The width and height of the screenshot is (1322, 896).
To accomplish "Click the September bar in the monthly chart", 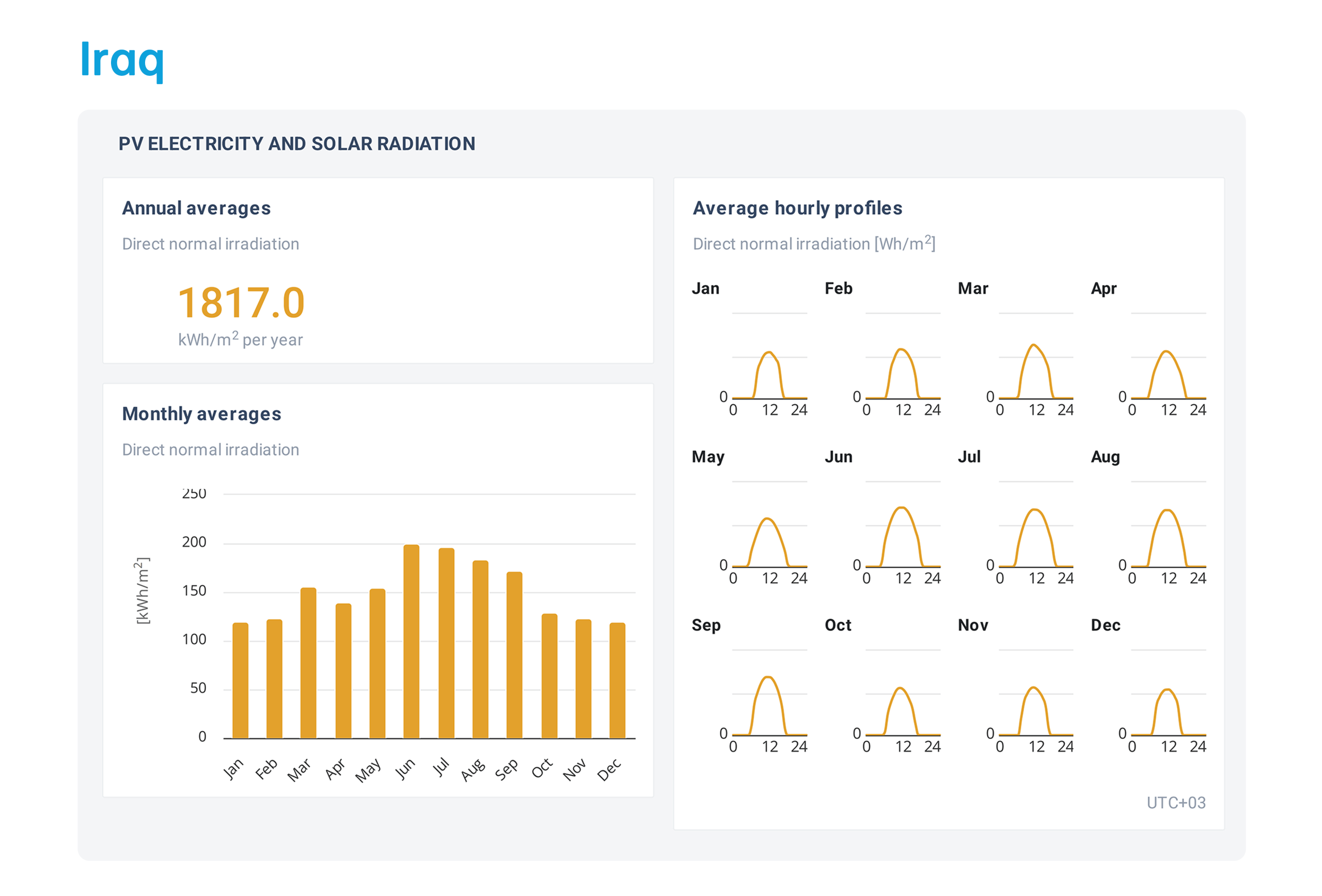I will 514,655.
